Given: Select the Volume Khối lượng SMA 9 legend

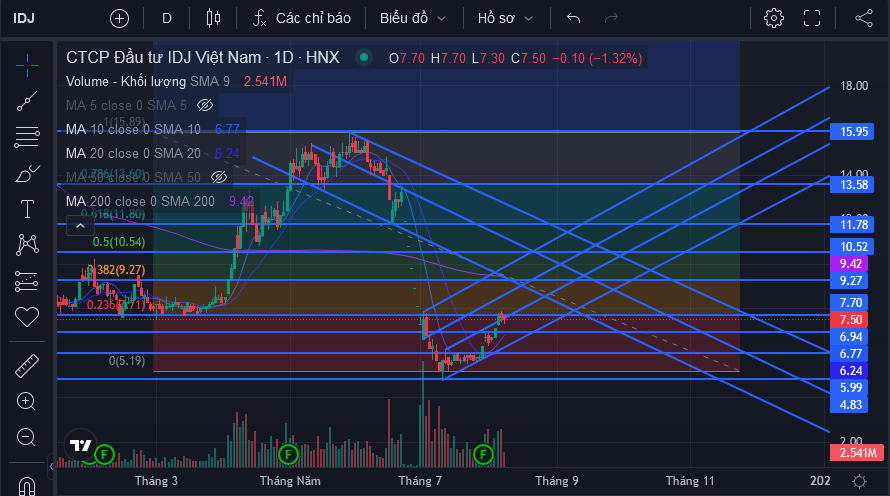Looking at the screenshot, I should 148,82.
